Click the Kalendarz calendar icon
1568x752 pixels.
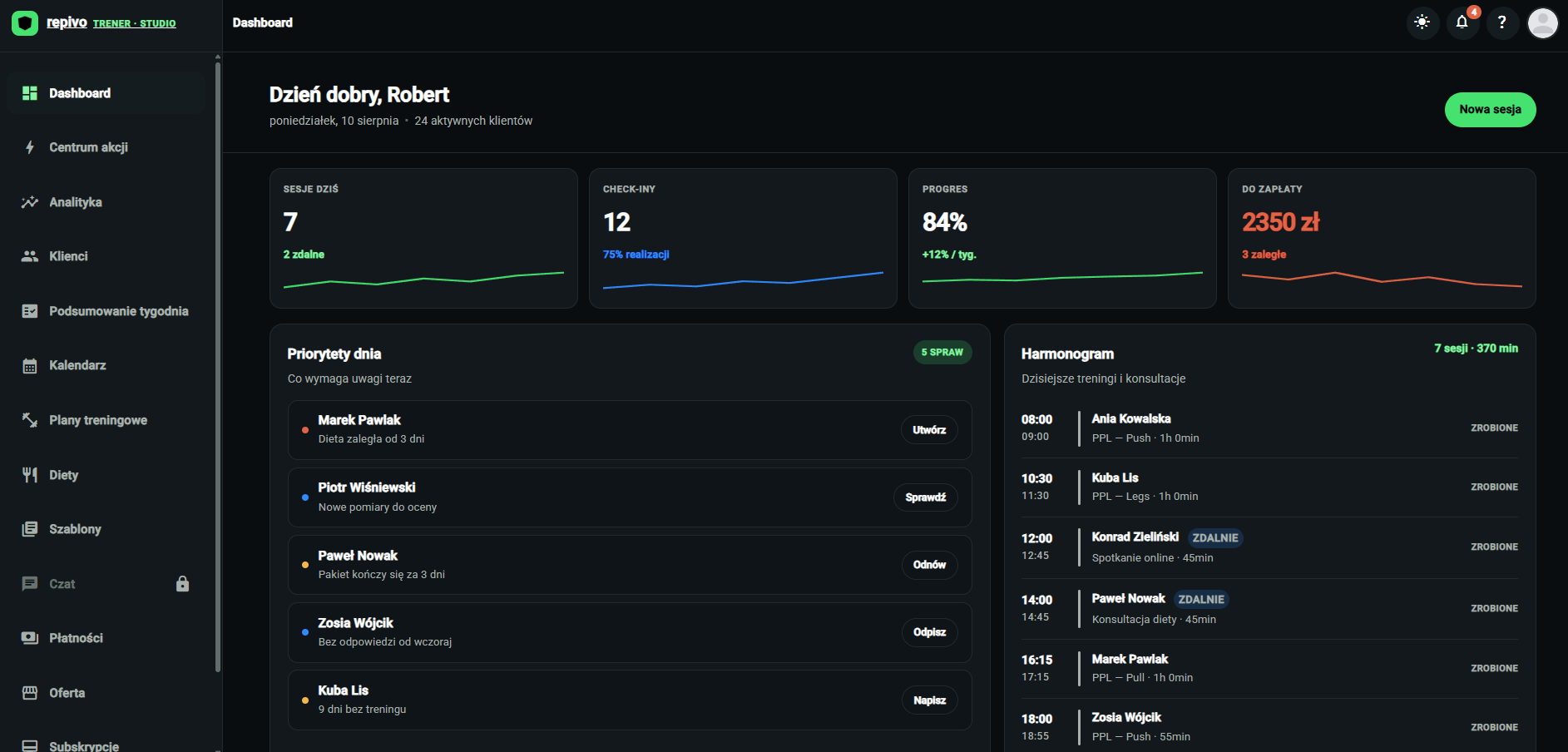coord(30,365)
